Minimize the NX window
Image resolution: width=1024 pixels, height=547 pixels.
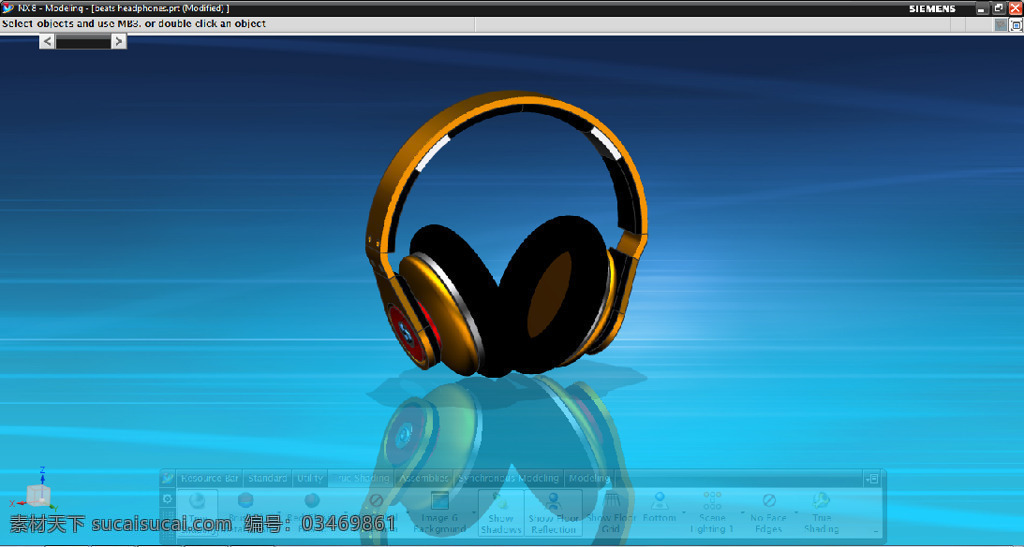tap(982, 8)
